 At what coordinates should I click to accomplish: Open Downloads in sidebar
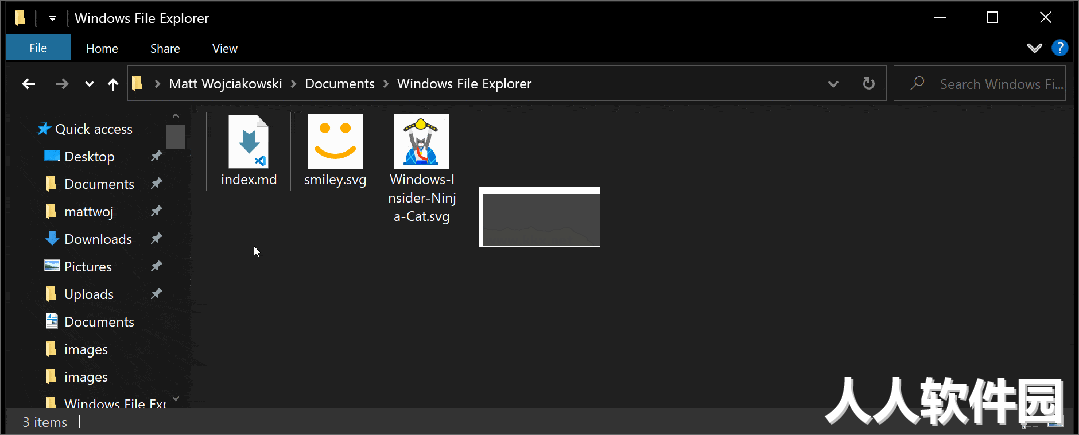tap(98, 240)
